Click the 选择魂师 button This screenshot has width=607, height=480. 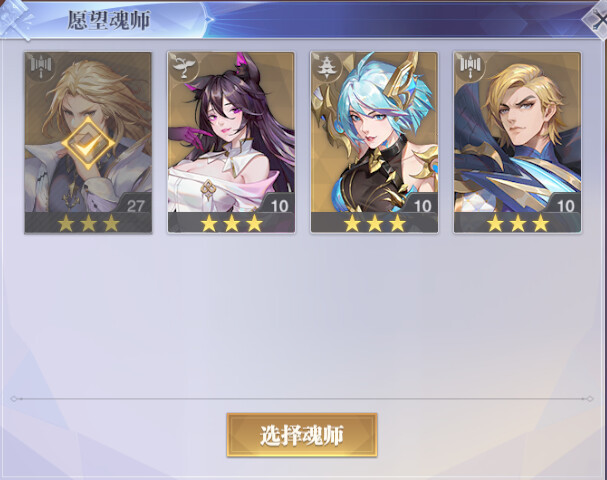302,435
